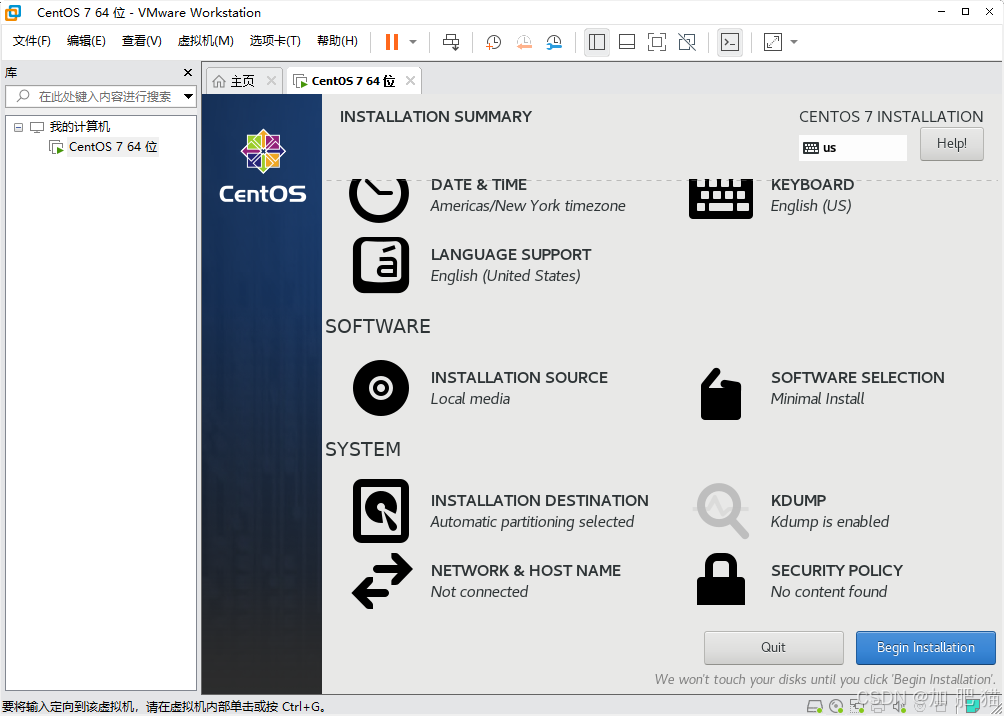Click the CD/DVD status bar icon
Image resolution: width=1004 pixels, height=716 pixels.
point(836,707)
